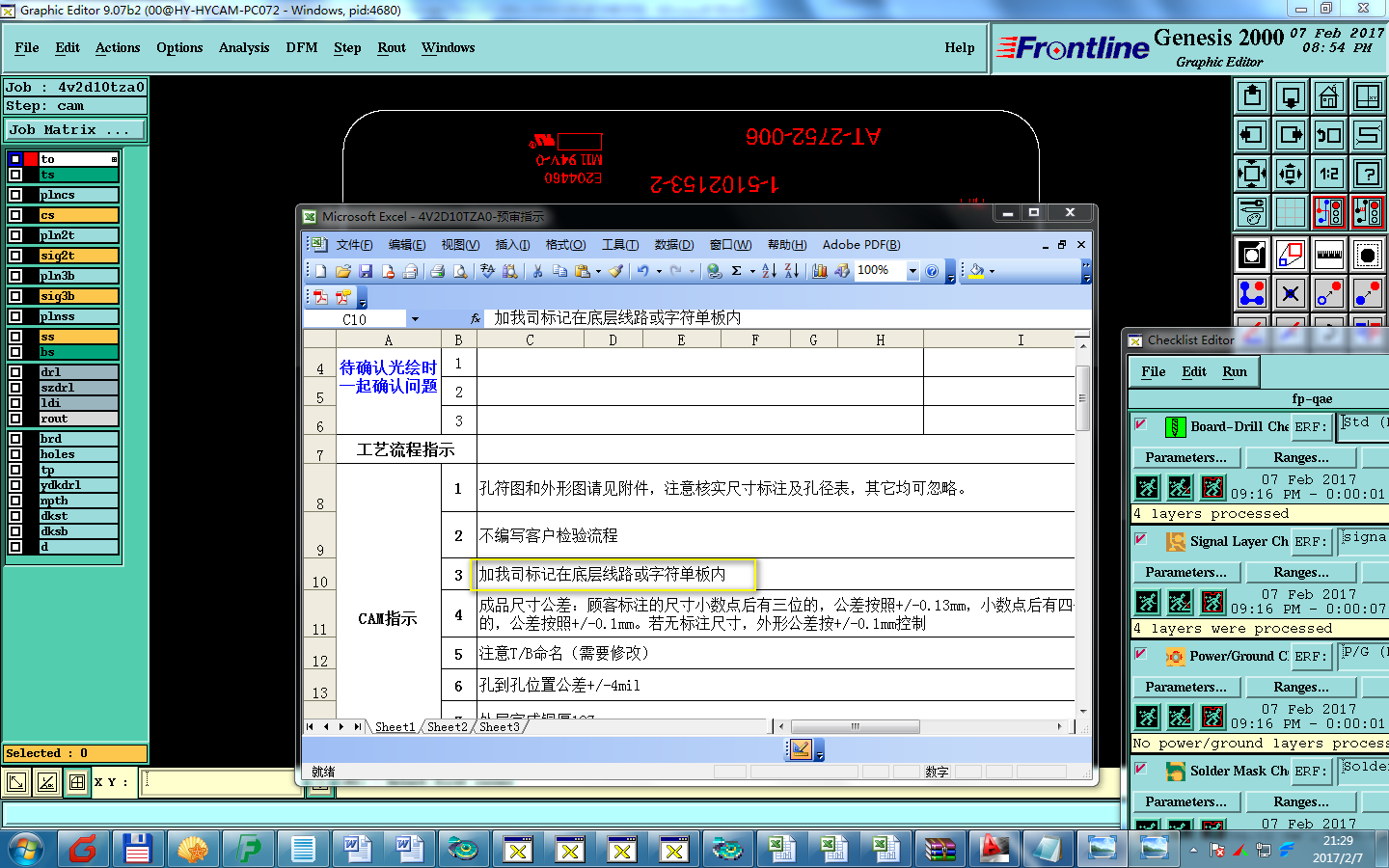The image size is (1389, 868).
Task: Open the Genesis Analysis menu
Action: pos(244,47)
